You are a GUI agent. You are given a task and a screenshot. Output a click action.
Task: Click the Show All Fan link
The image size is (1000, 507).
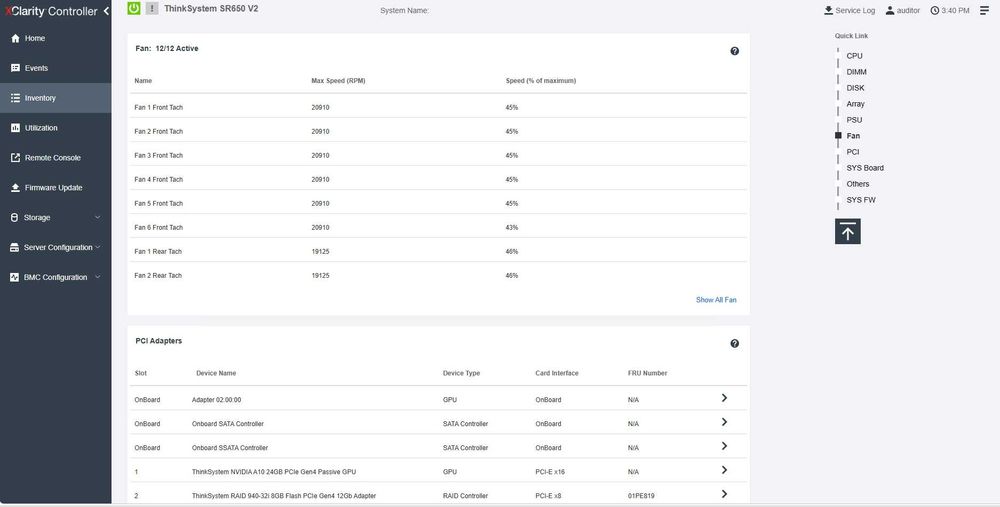(716, 300)
